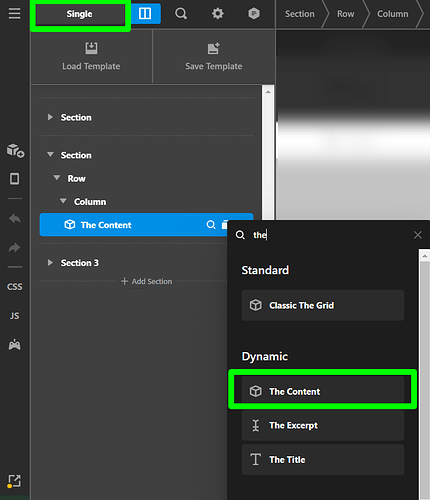Choose The Content dynamic element
Screen dimensions: 430x500
click(x=323, y=391)
